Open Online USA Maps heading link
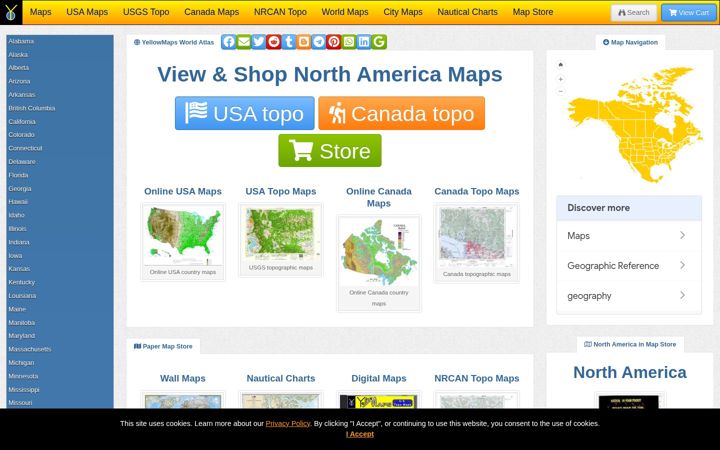Image resolution: width=720 pixels, height=450 pixels. pos(183,191)
